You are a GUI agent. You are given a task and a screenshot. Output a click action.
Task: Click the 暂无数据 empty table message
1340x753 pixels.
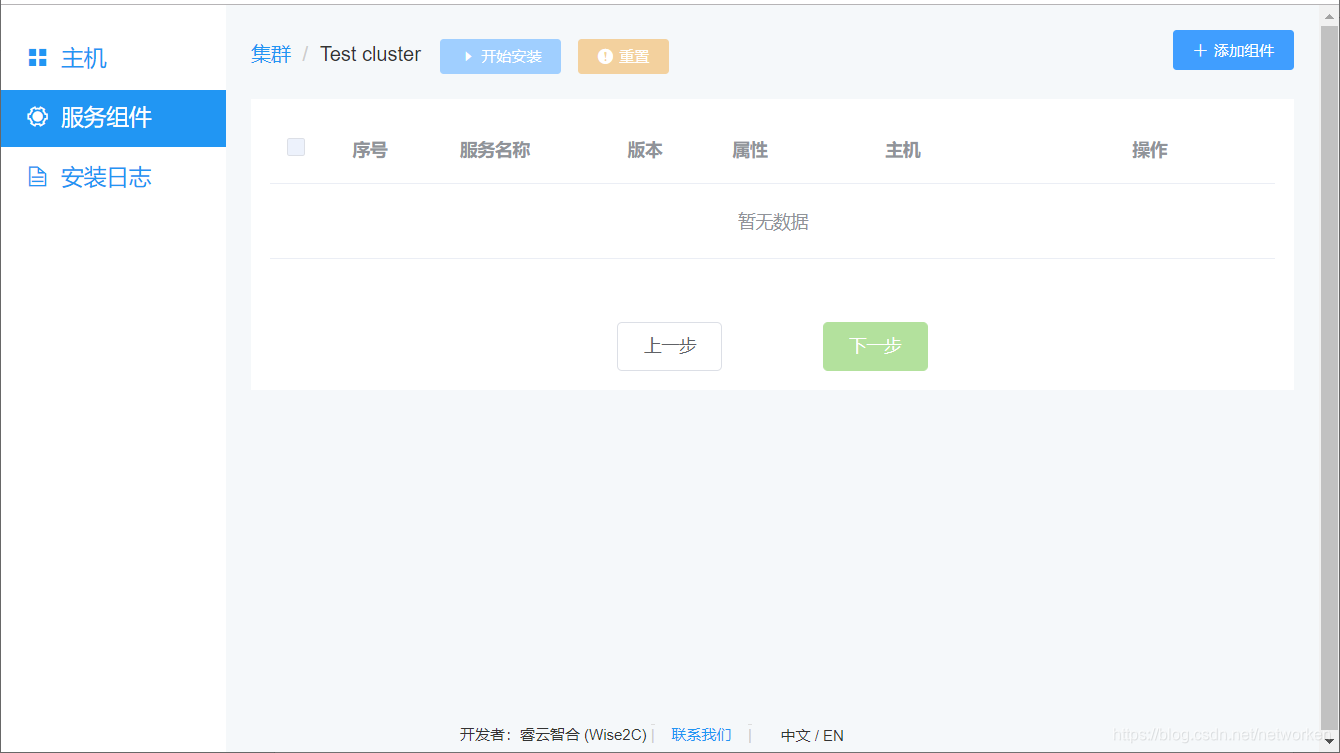773,222
